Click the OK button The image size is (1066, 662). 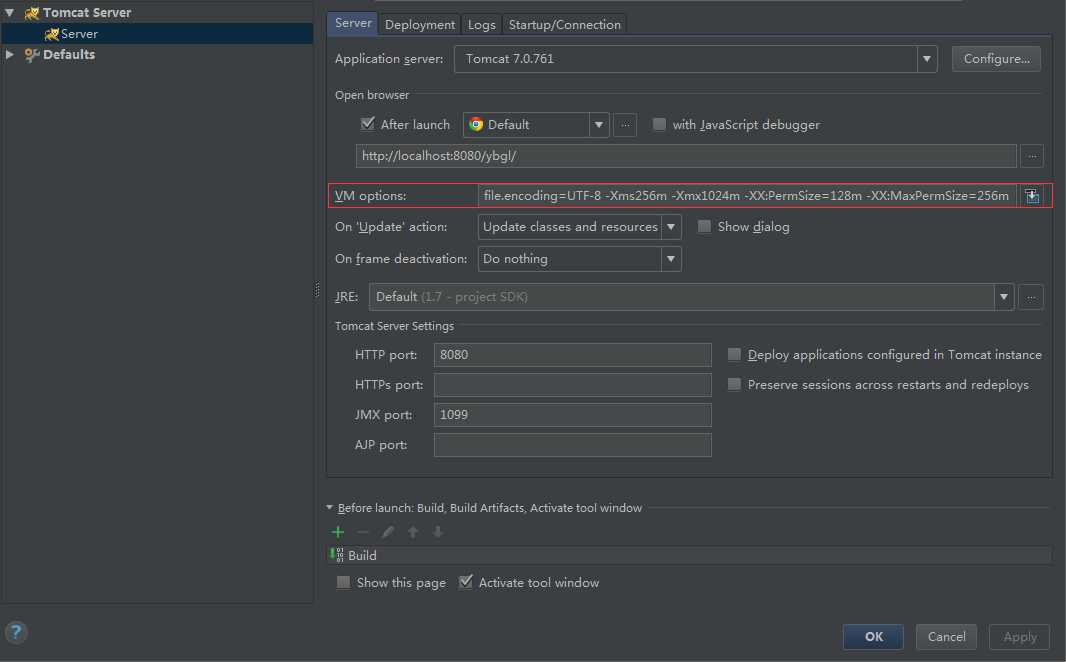coord(874,637)
